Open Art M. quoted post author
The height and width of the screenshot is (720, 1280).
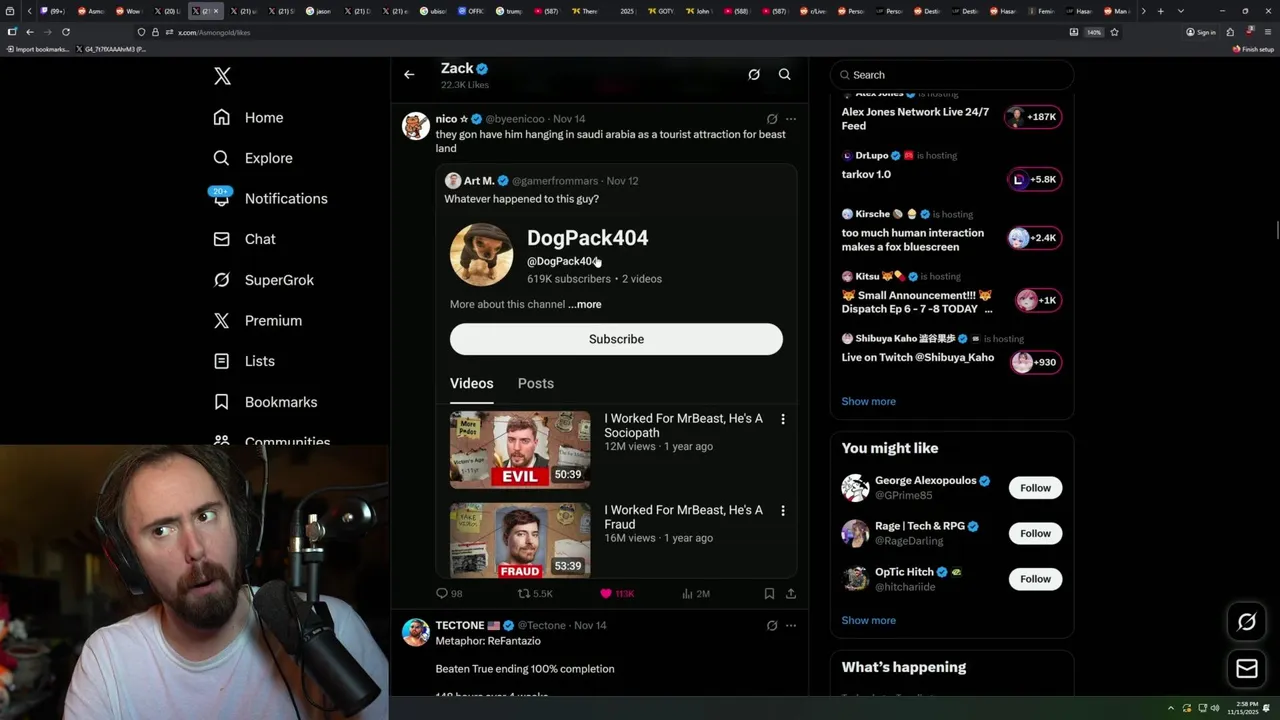pyautogui.click(x=479, y=181)
